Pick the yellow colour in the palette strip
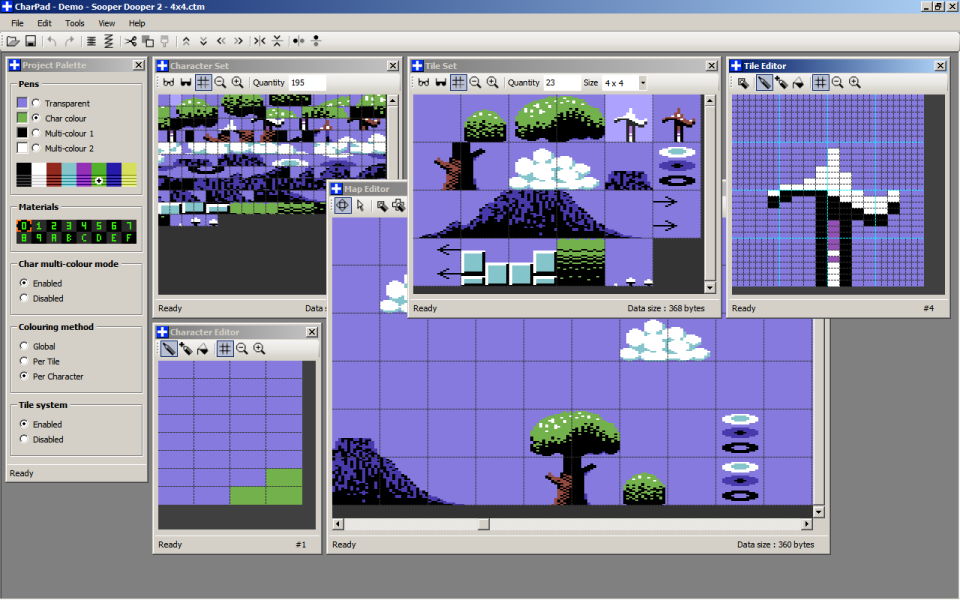Screen dimensions: 960x600 coord(129,174)
